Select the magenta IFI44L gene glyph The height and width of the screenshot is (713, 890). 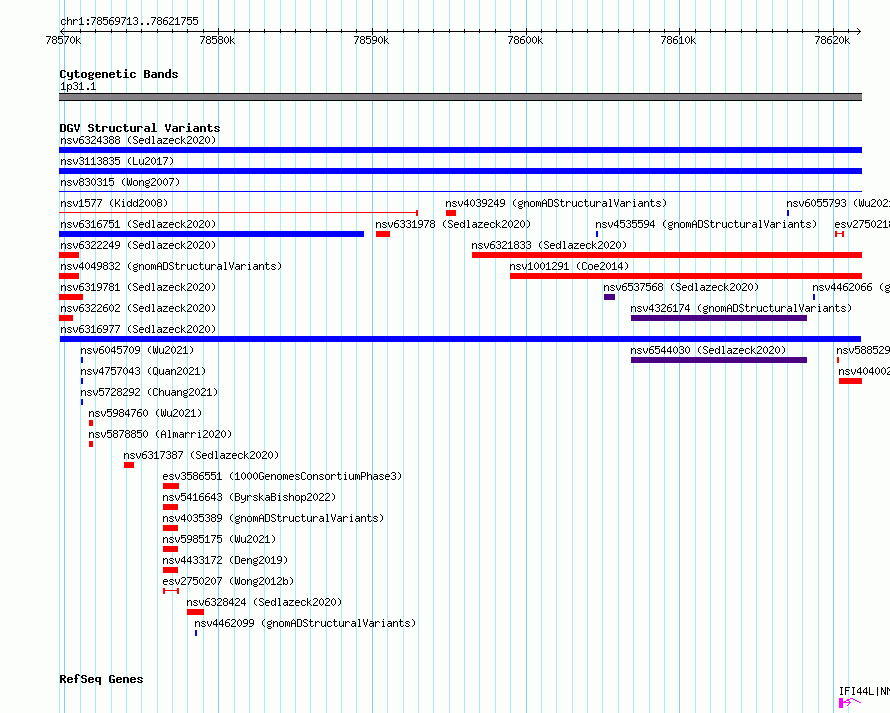[848, 703]
